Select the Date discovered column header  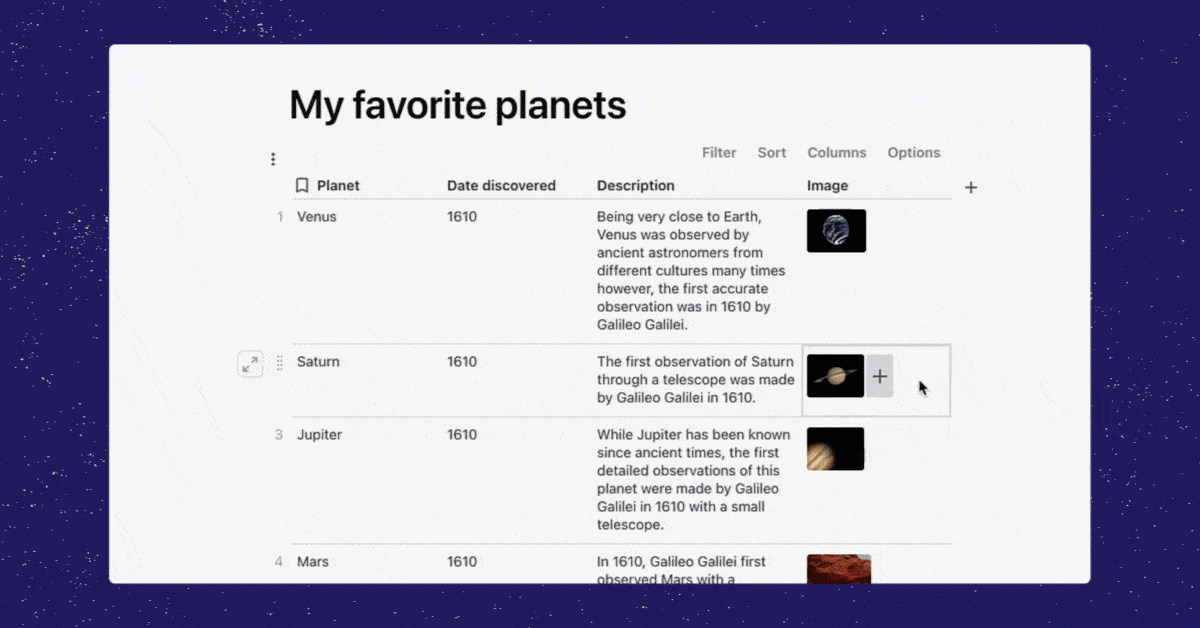point(501,185)
